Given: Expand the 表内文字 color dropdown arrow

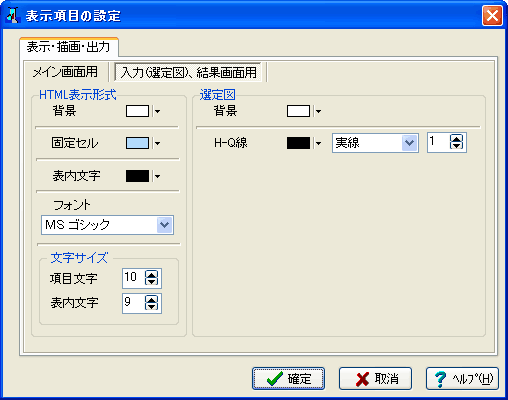Looking at the screenshot, I should [157, 176].
